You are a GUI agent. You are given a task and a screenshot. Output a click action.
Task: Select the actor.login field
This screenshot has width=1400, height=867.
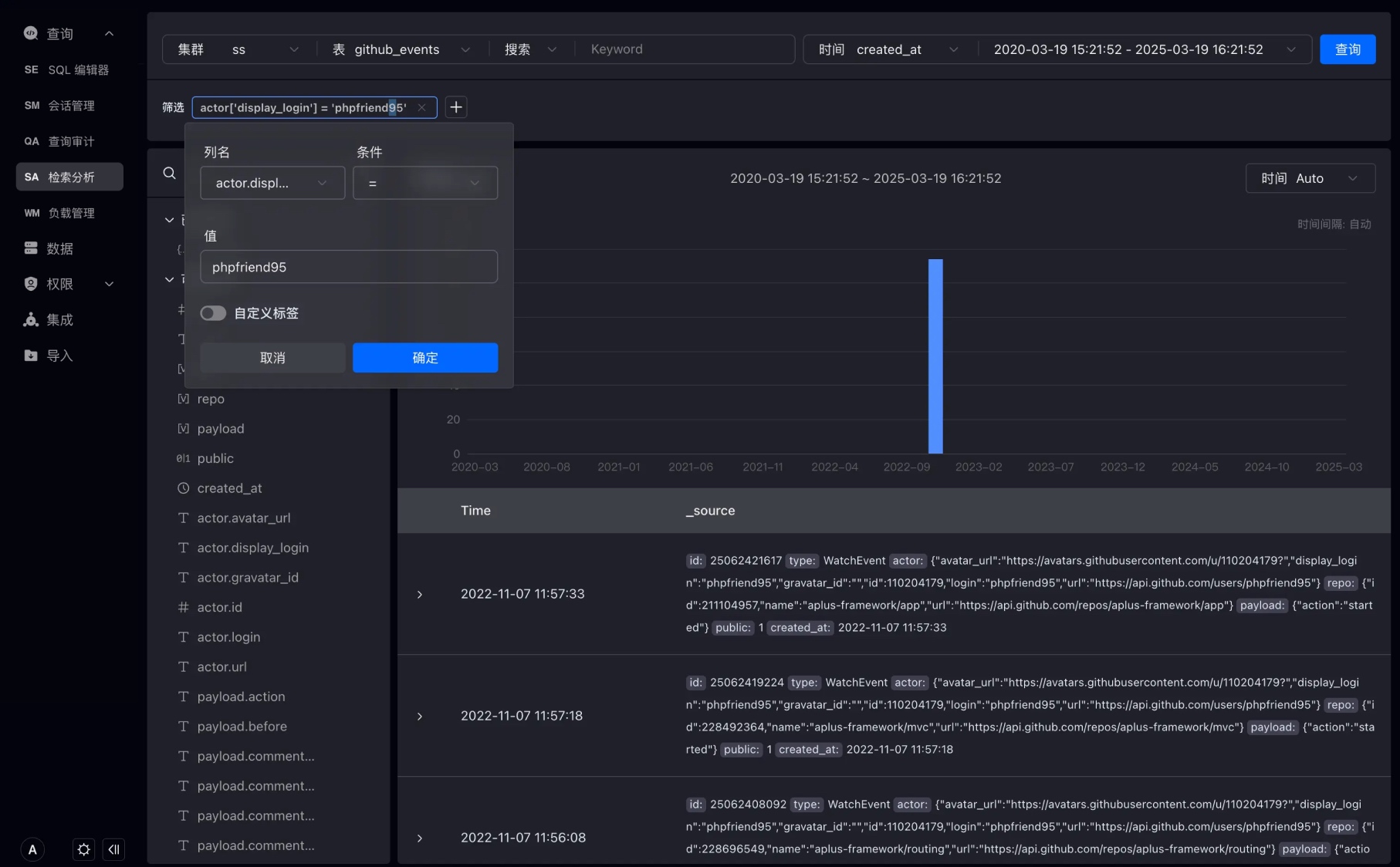[228, 637]
